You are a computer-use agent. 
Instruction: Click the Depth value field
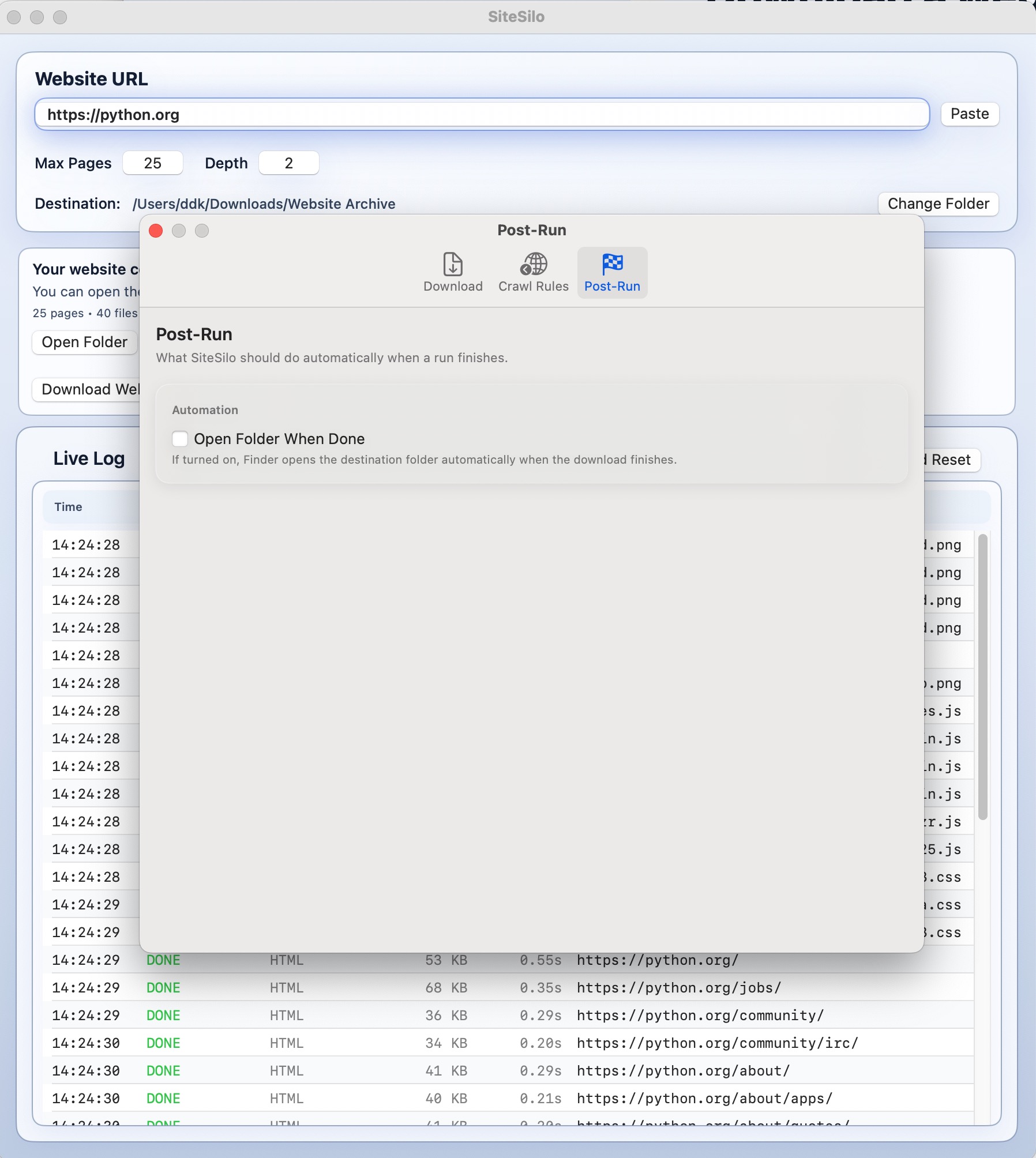pyautogui.click(x=289, y=163)
